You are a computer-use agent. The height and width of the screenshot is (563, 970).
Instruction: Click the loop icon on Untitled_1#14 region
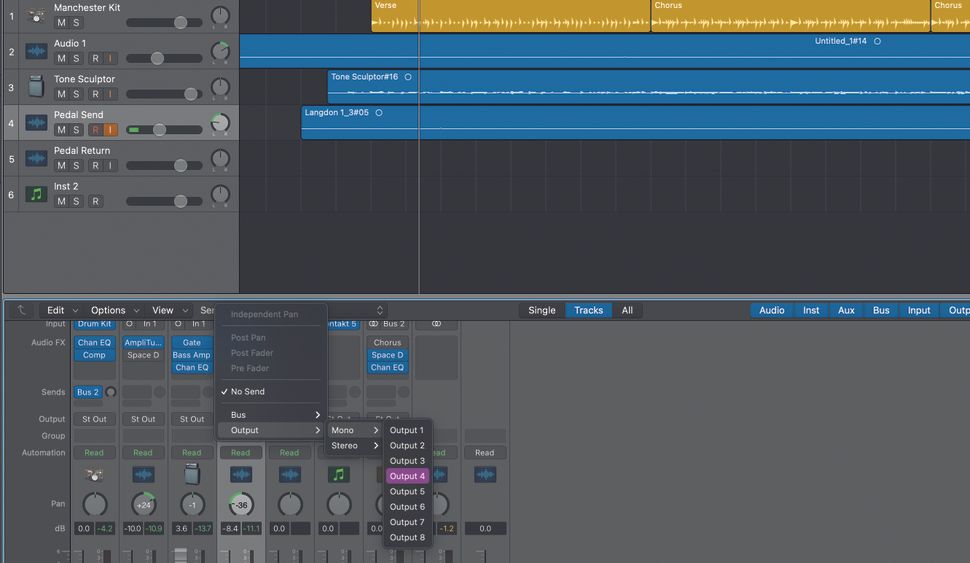click(x=877, y=41)
